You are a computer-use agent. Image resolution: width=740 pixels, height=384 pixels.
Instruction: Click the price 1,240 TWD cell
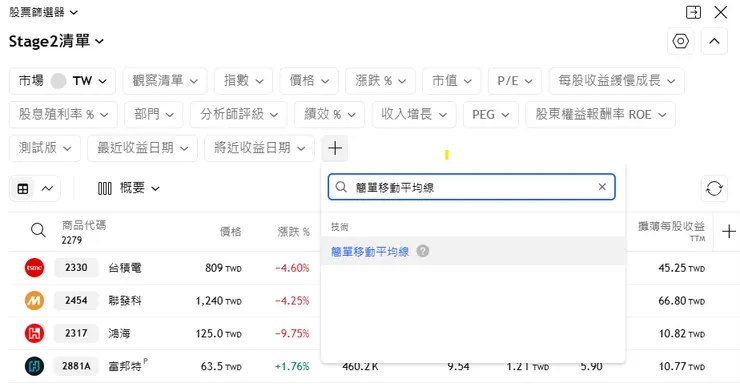click(219, 301)
